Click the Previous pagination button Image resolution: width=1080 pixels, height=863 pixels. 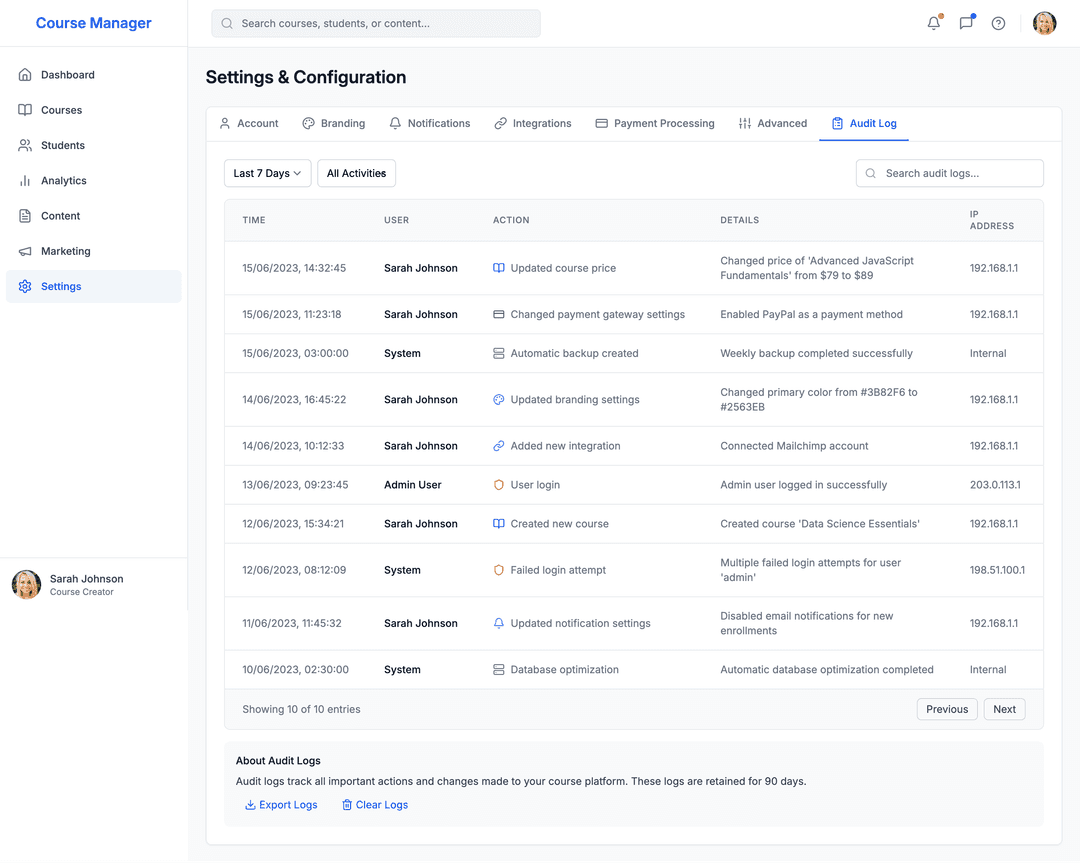pos(946,709)
